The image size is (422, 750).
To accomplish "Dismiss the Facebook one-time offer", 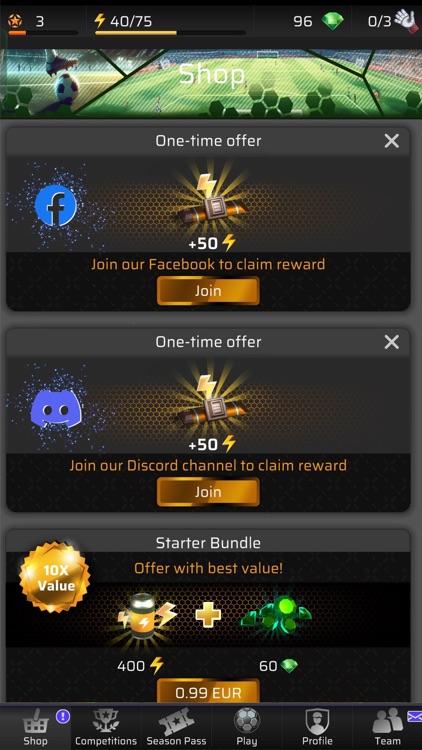I will pyautogui.click(x=391, y=141).
